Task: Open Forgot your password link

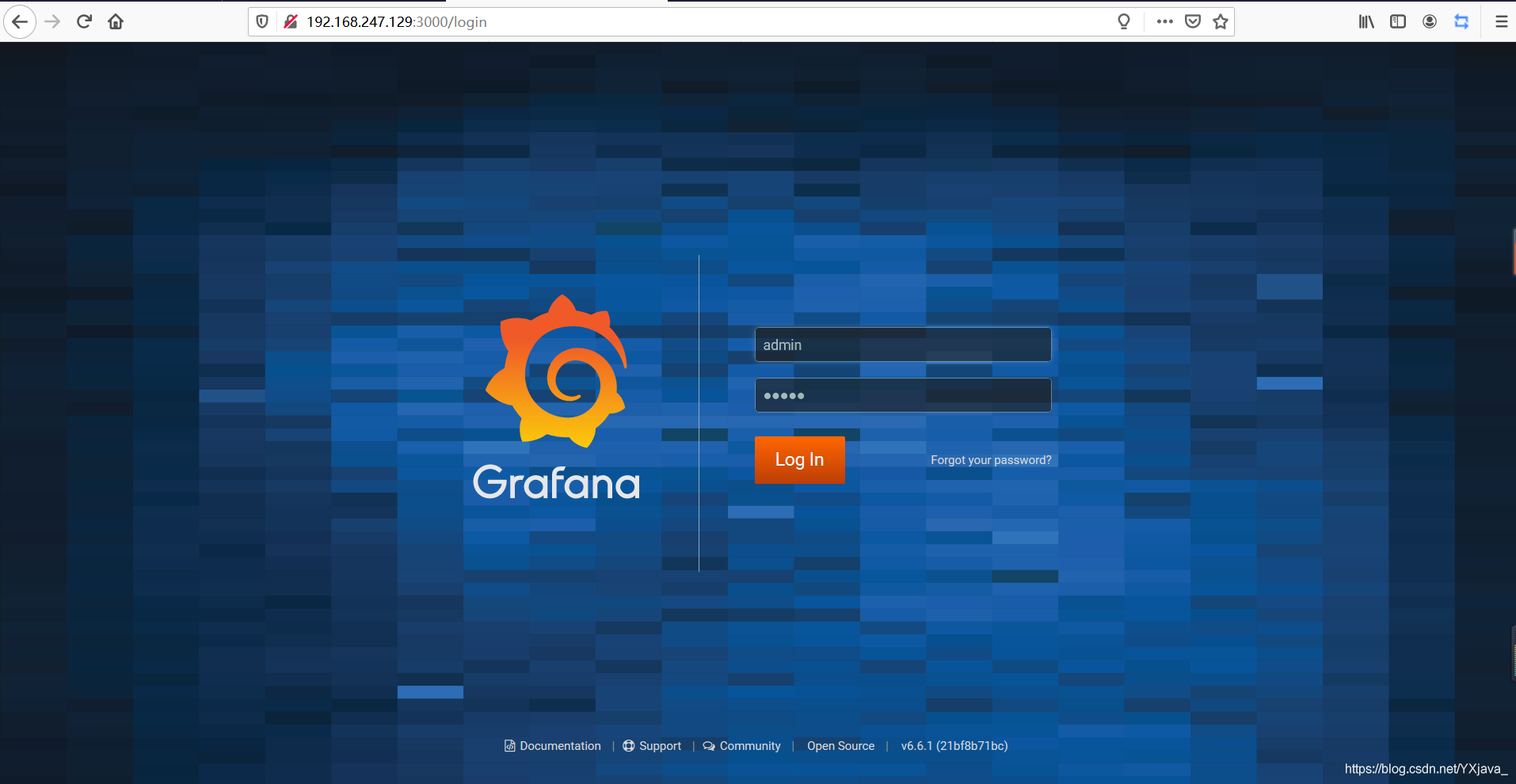Action: 991,460
